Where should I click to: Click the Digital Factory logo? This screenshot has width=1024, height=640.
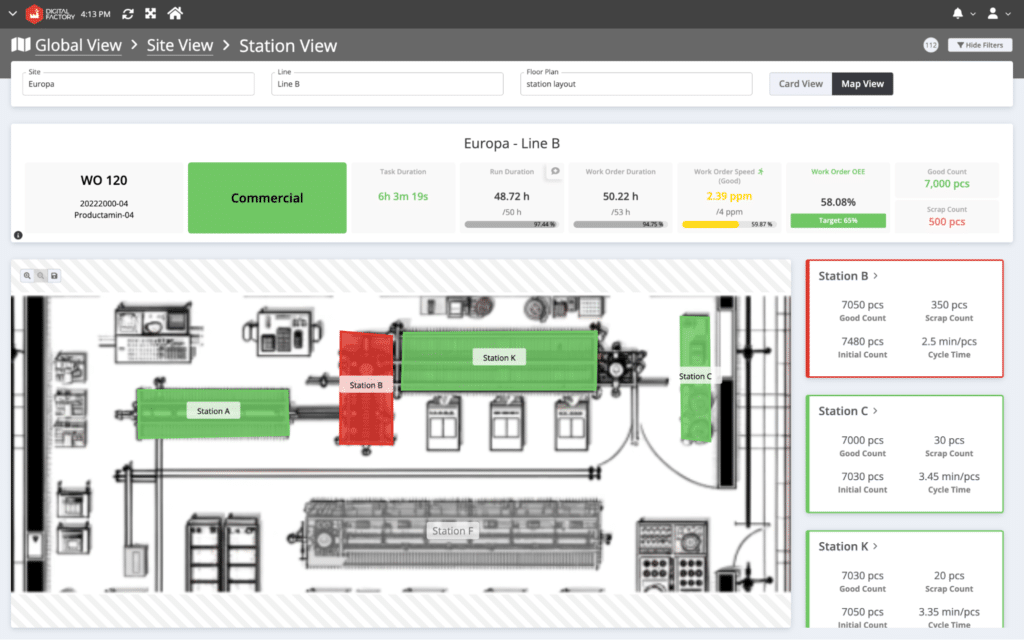tap(50, 14)
